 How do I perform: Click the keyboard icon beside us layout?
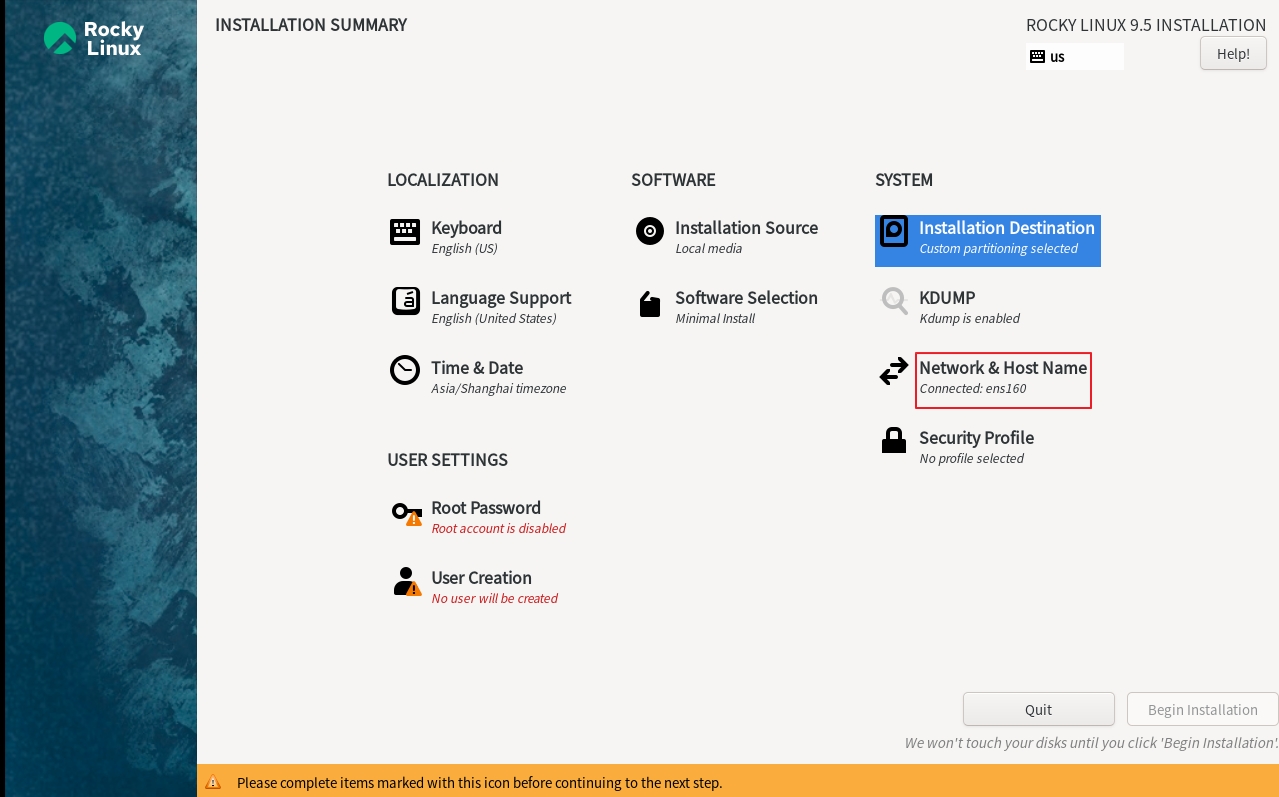1037,57
